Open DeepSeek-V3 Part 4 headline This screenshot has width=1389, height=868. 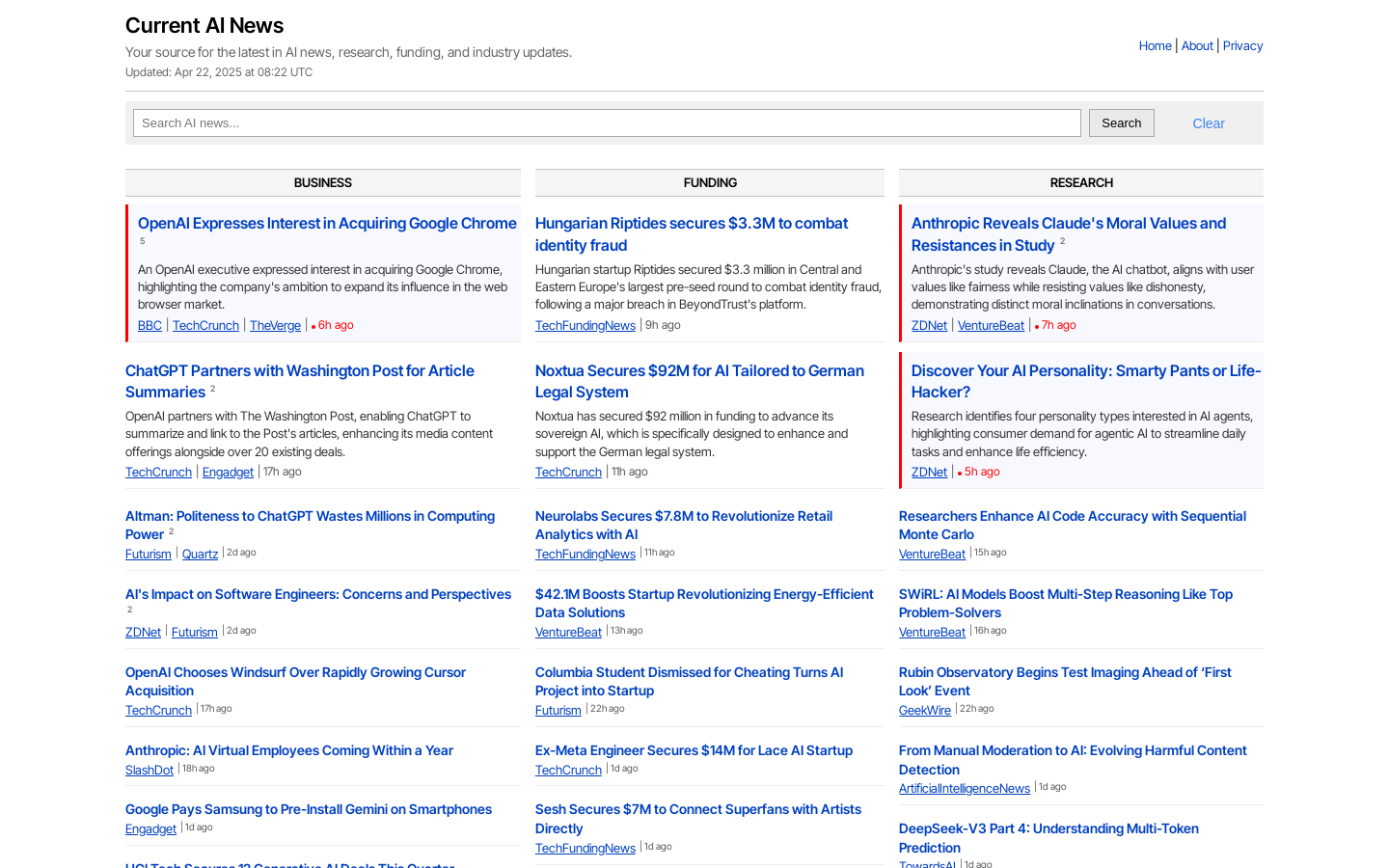1049,837
